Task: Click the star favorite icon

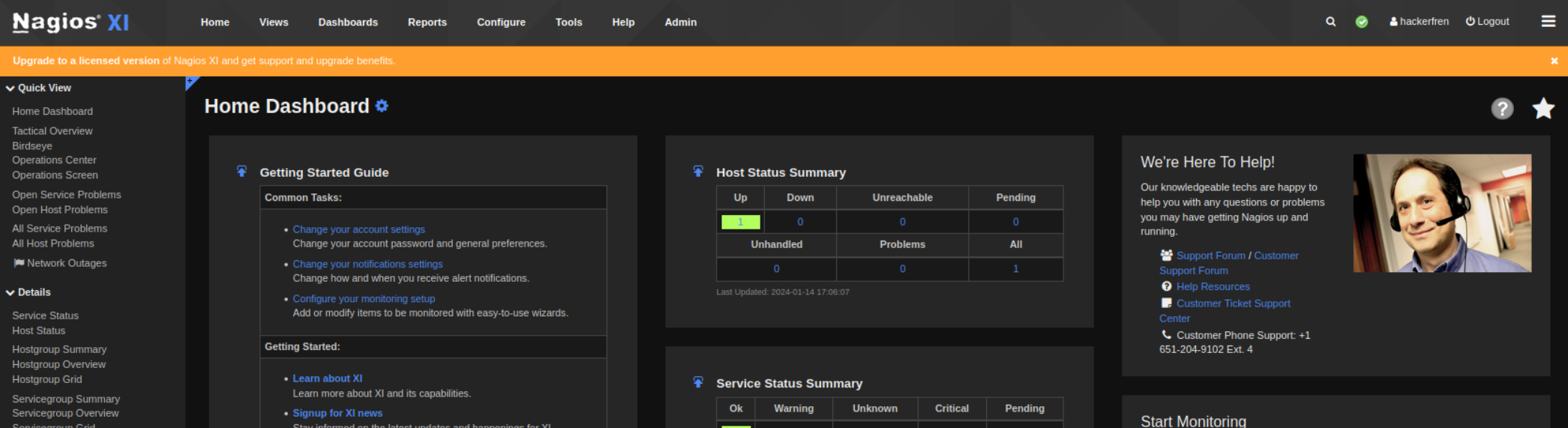Action: [x=1543, y=109]
